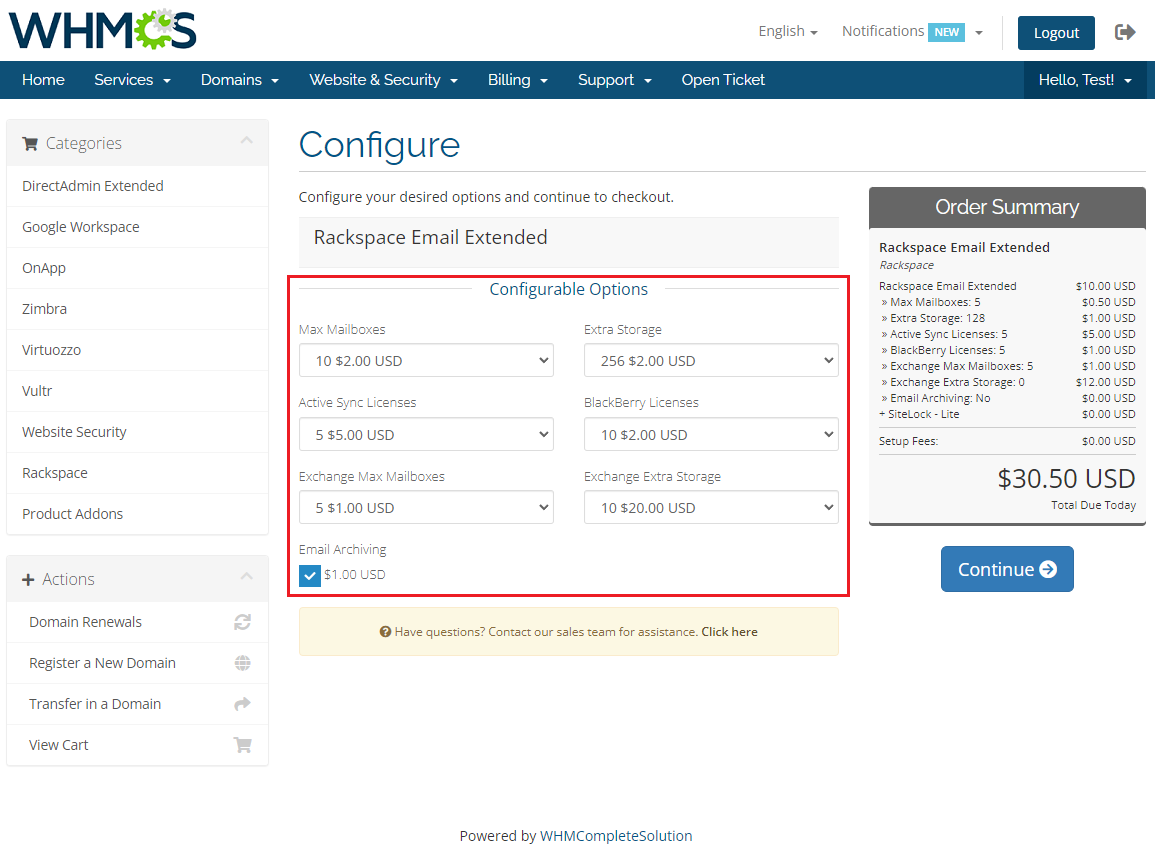Click the exit arrow icon beside Logout
This screenshot has width=1155, height=848.
(x=1125, y=32)
